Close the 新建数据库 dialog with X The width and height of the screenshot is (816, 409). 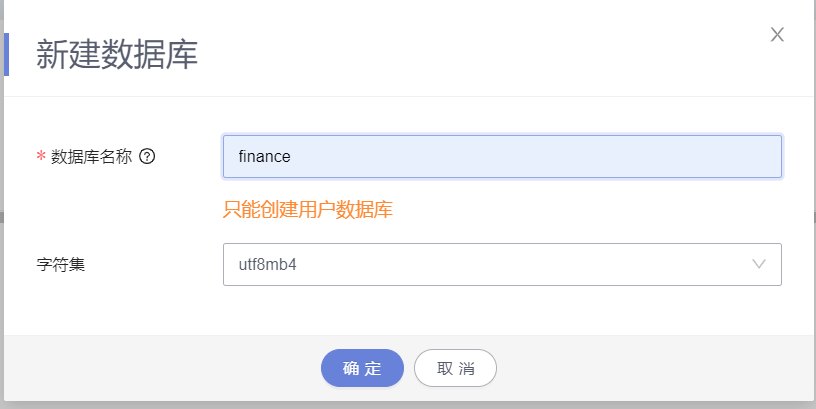pos(777,35)
